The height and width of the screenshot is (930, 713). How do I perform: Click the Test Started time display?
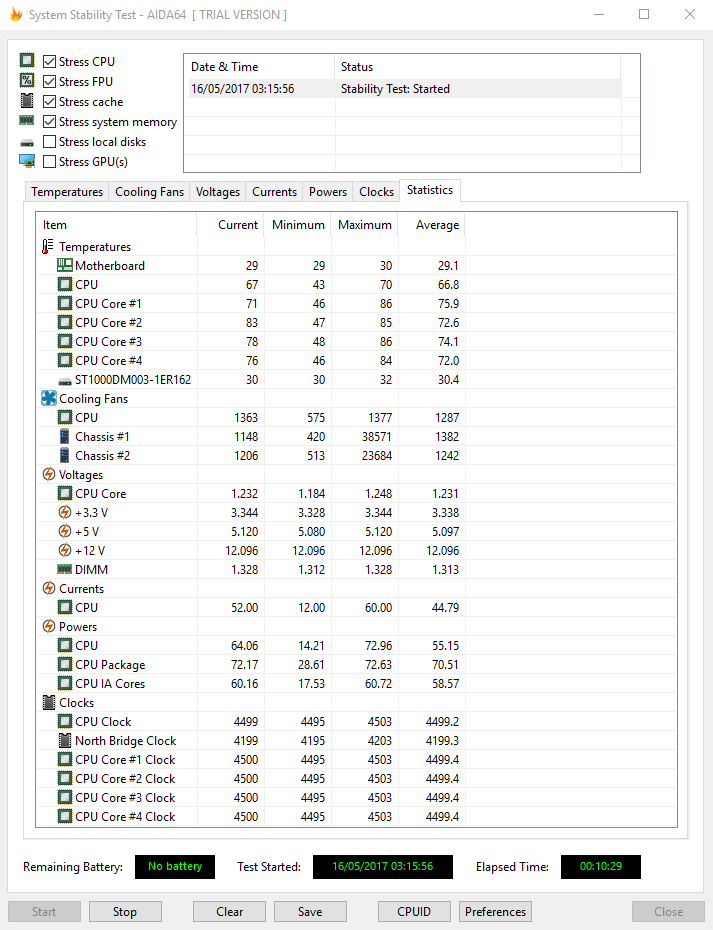point(383,867)
